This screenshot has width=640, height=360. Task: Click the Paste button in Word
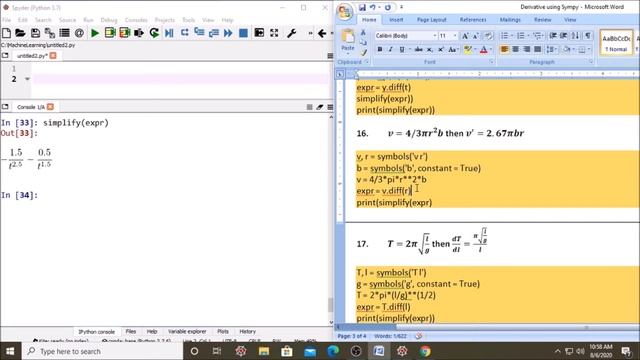tap(348, 41)
